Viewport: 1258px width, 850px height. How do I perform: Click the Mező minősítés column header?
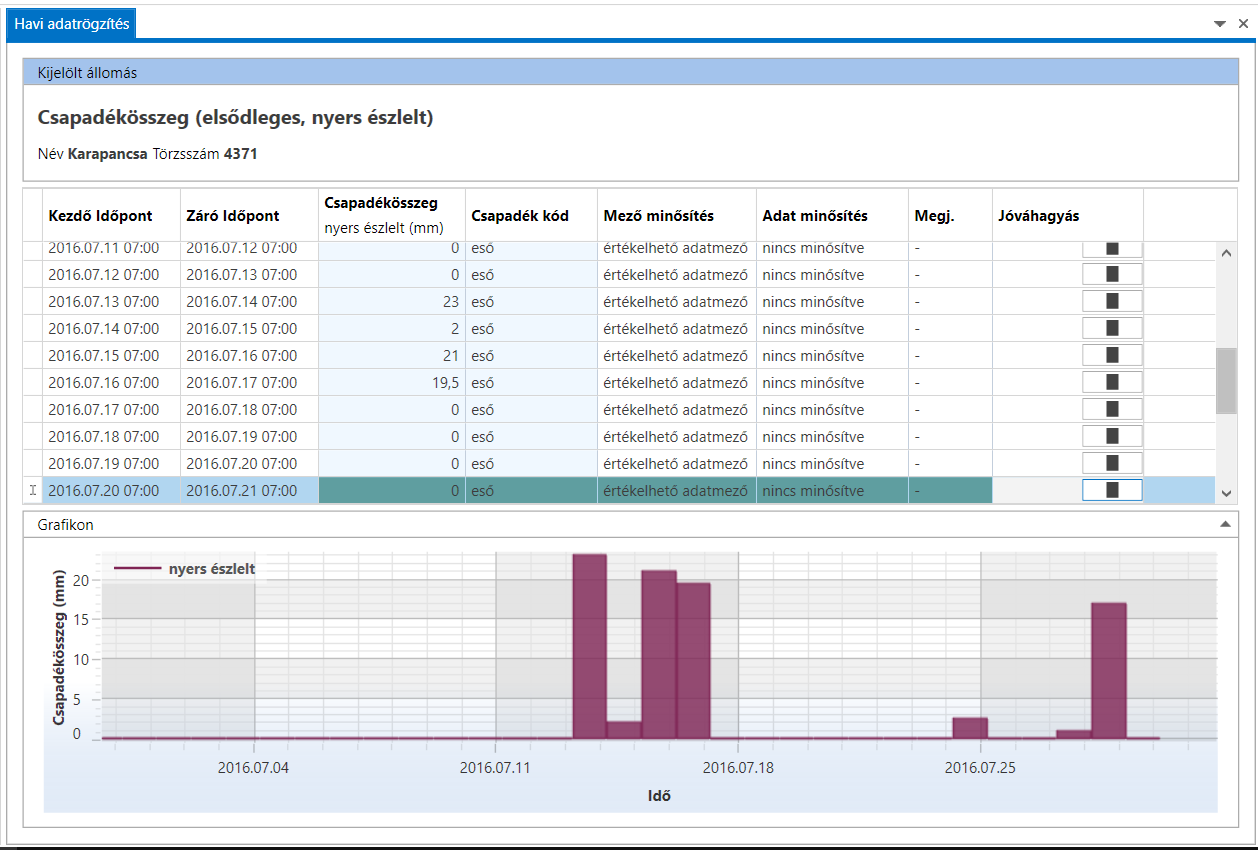[x=677, y=215]
